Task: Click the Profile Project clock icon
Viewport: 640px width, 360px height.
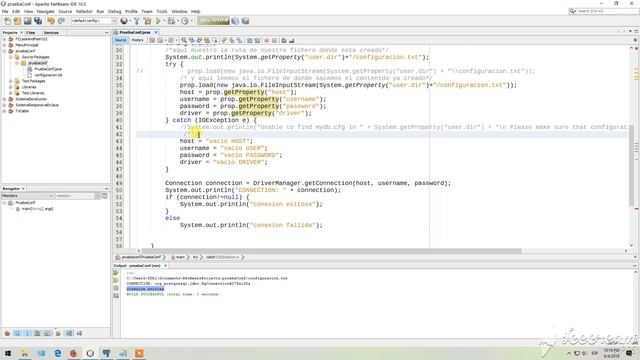Action: 185,21
